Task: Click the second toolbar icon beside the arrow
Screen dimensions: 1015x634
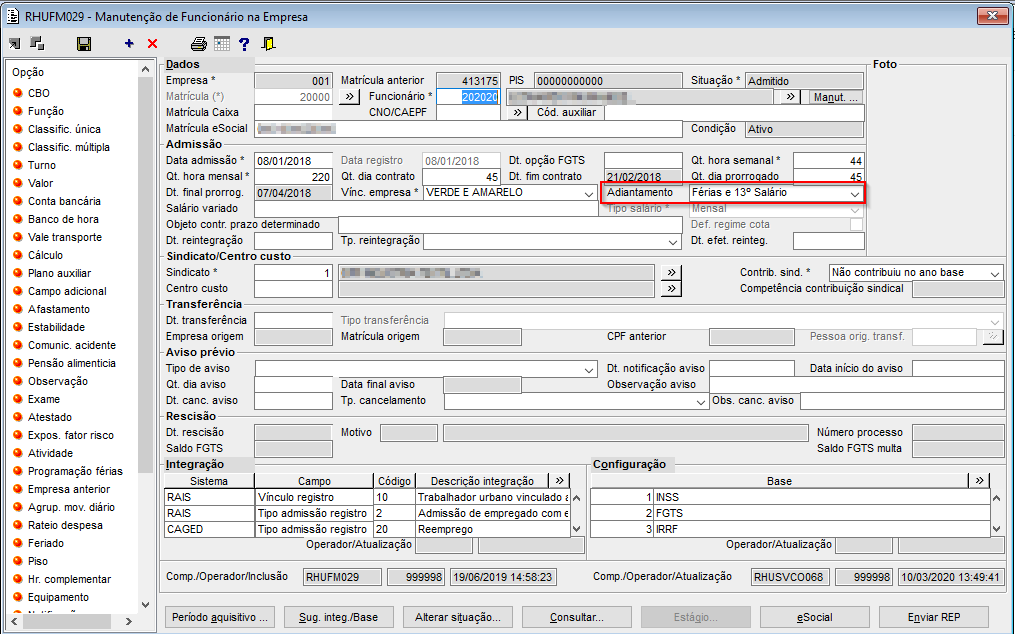Action: point(38,43)
